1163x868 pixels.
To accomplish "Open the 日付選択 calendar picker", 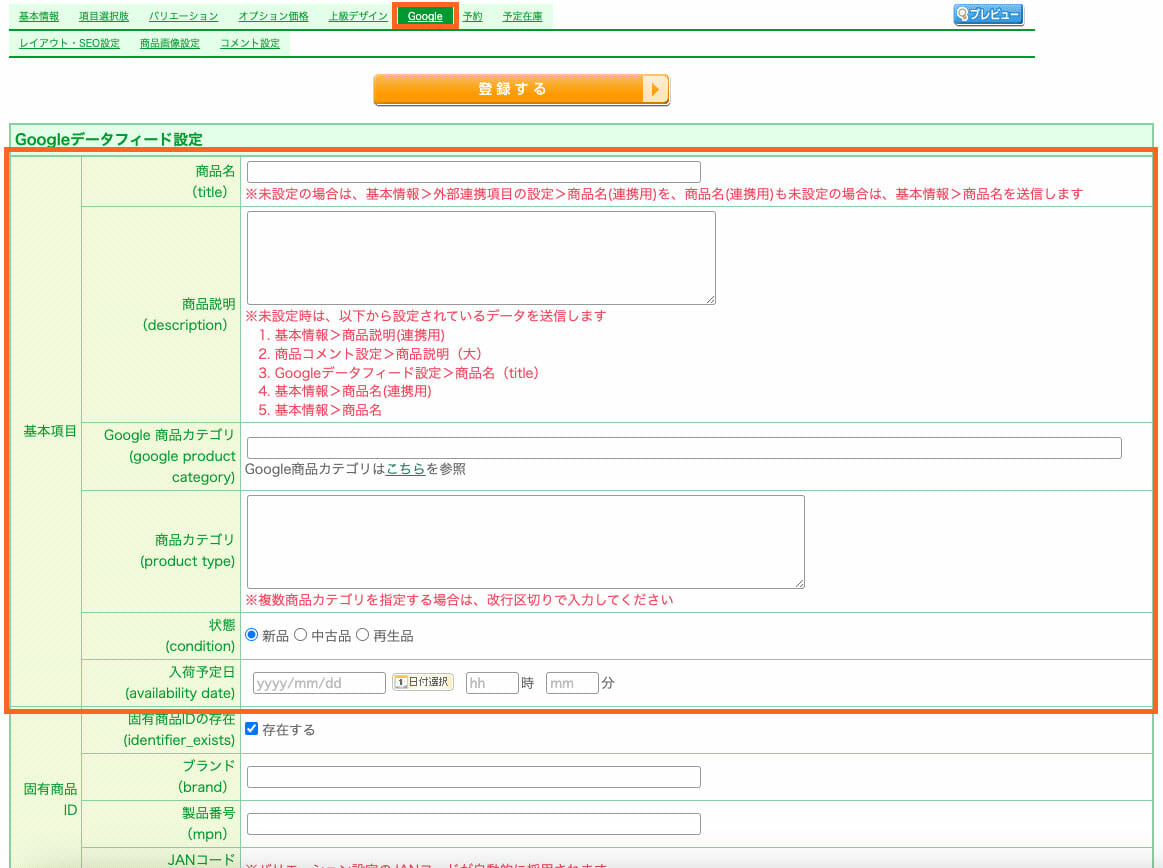I will click(x=423, y=682).
